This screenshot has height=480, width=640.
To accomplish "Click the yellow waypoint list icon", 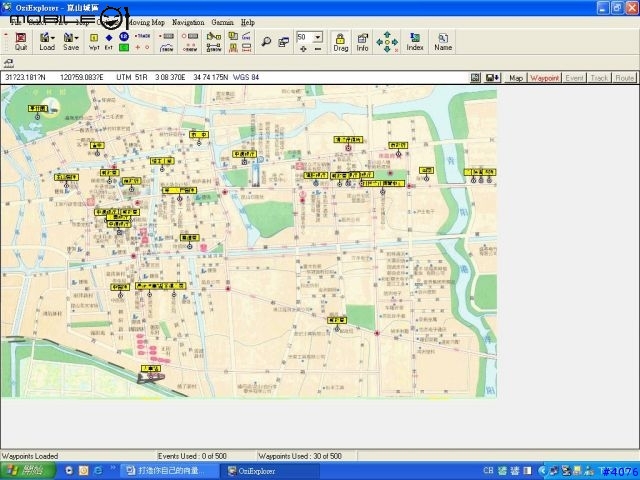I will pos(233,36).
